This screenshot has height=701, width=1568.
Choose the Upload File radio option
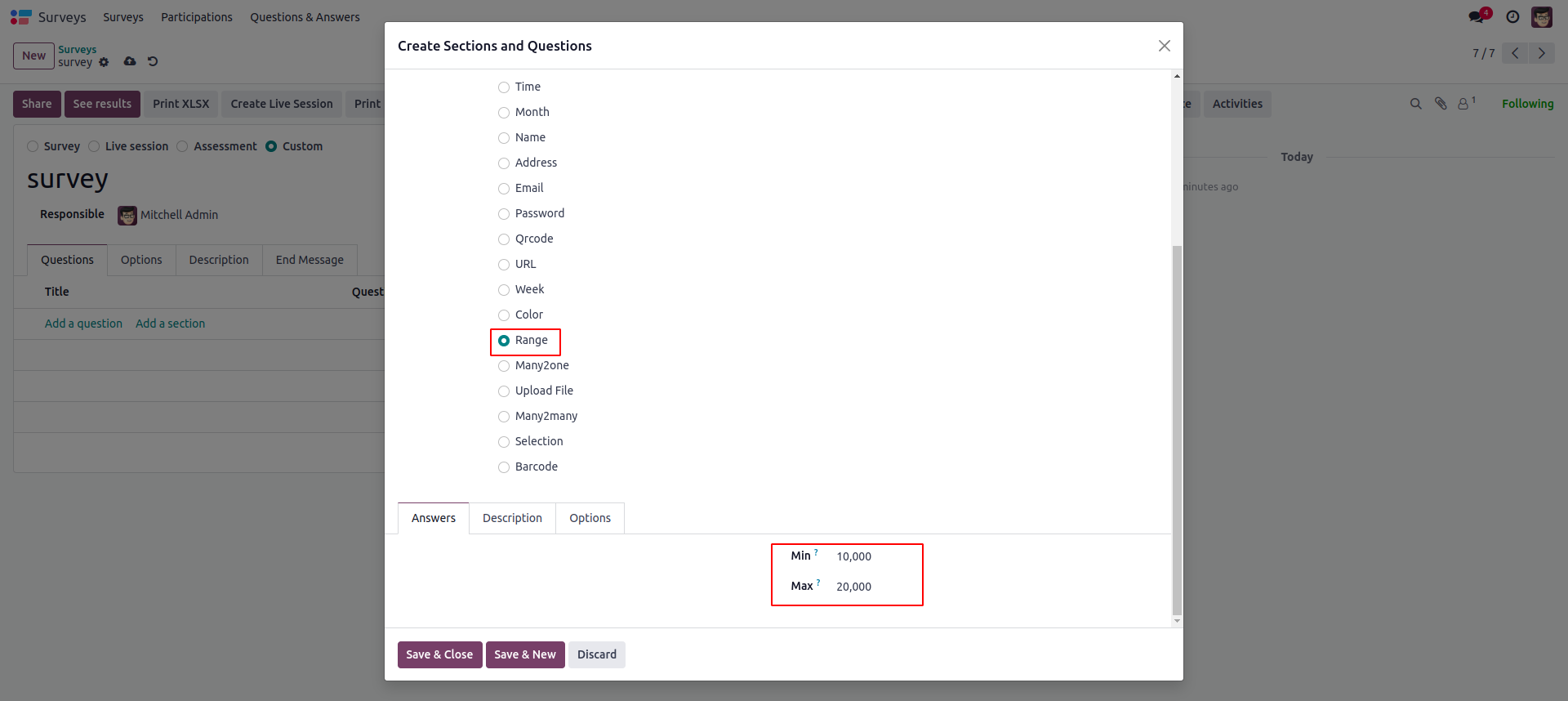point(504,391)
